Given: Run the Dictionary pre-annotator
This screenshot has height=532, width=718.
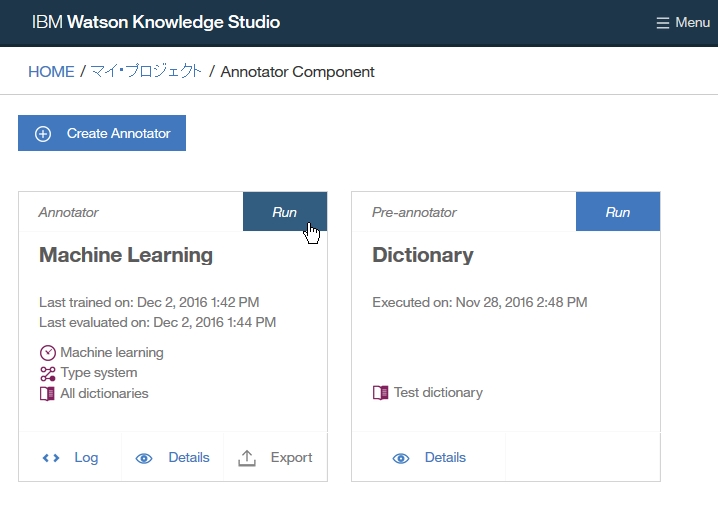Looking at the screenshot, I should pos(618,212).
